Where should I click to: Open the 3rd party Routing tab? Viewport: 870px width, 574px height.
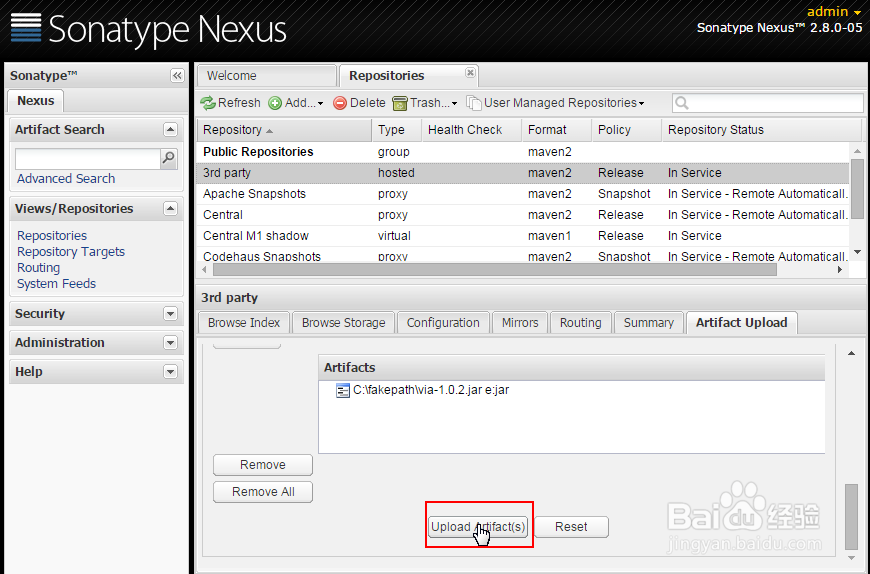click(580, 323)
